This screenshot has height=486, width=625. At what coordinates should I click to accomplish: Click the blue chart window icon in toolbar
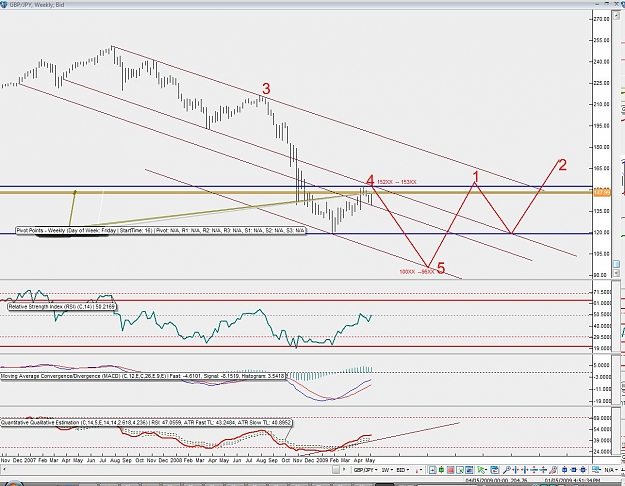(x=469, y=470)
